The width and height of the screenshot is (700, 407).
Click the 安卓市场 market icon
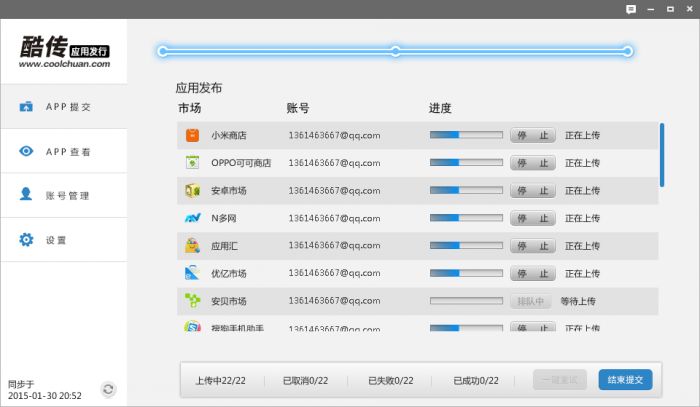192,190
